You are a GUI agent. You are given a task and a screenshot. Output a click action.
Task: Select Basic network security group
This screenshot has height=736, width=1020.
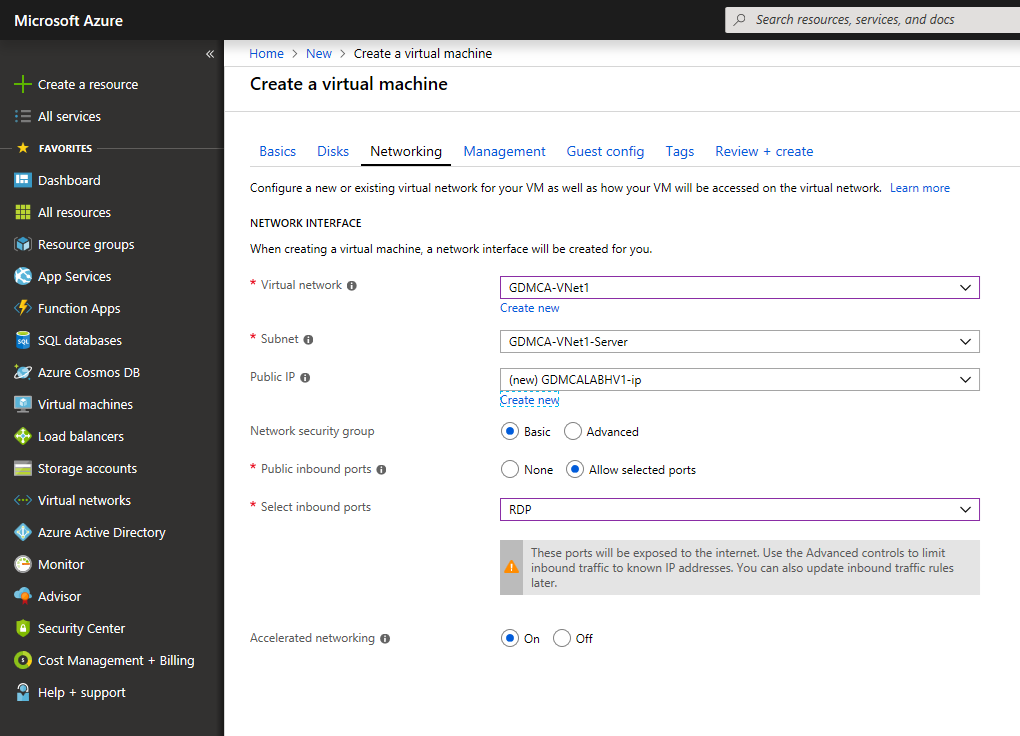click(510, 431)
